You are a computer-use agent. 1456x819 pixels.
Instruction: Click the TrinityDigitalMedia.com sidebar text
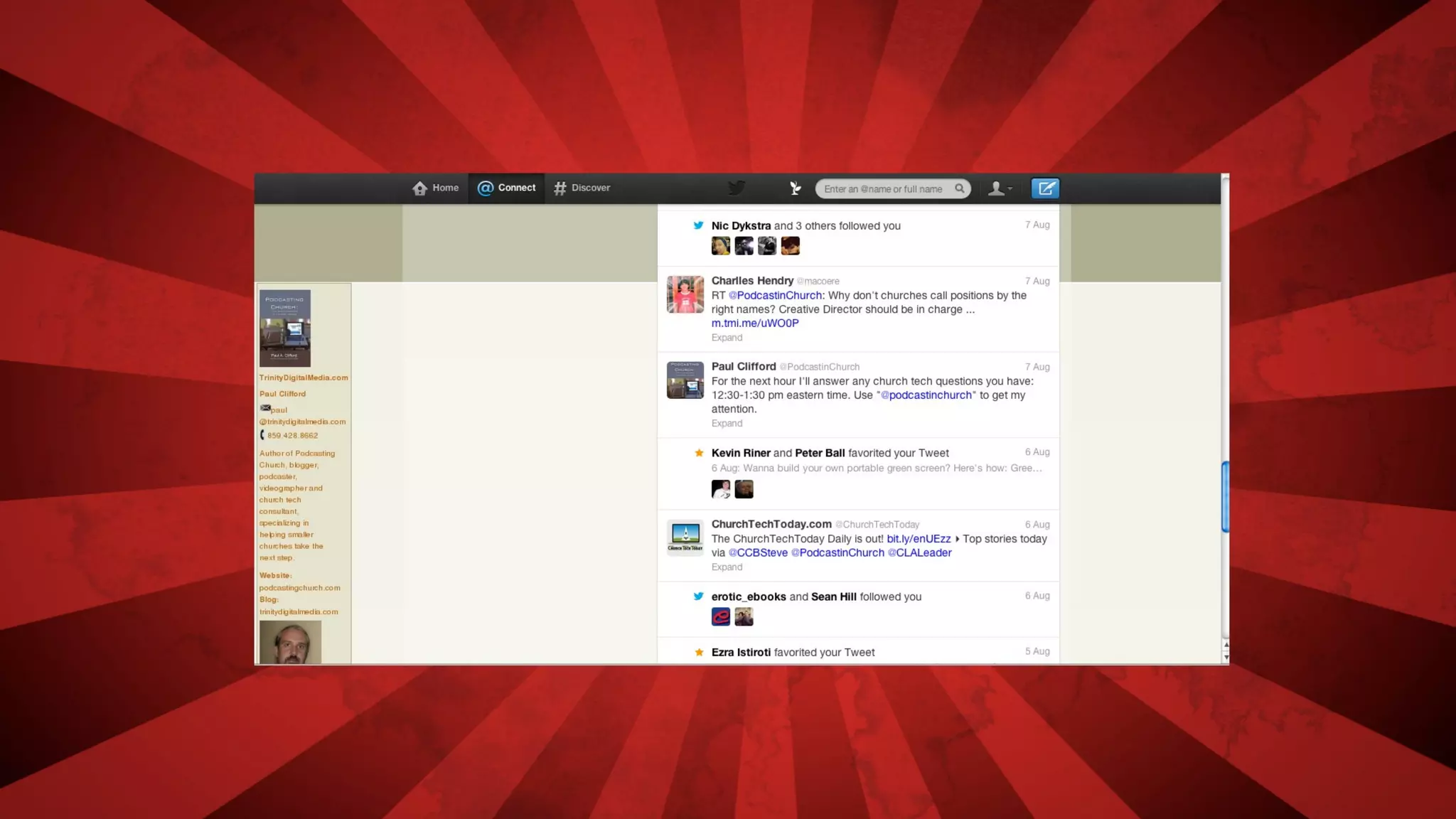point(304,378)
